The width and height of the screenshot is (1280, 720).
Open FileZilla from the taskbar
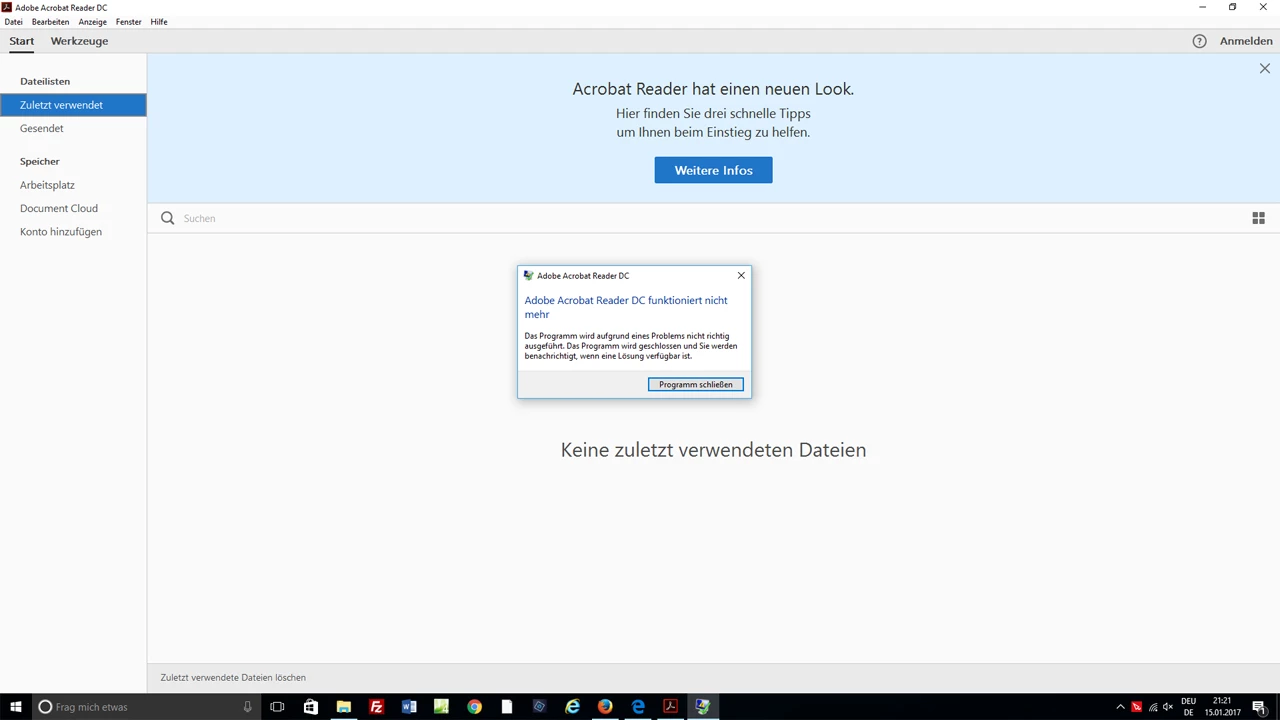click(x=376, y=707)
